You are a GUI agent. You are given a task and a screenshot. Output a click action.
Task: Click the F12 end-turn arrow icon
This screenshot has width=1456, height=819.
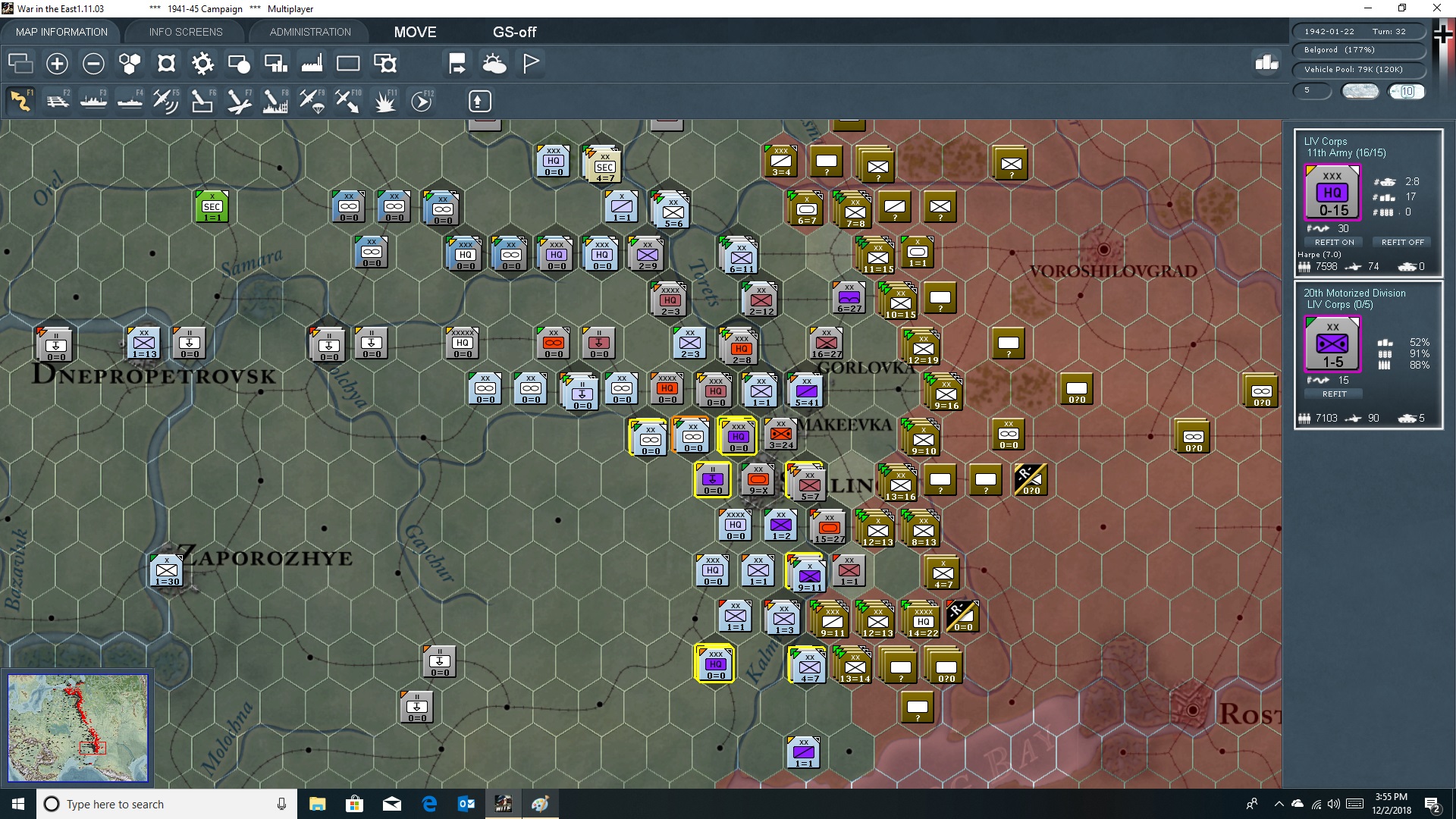pyautogui.click(x=422, y=101)
